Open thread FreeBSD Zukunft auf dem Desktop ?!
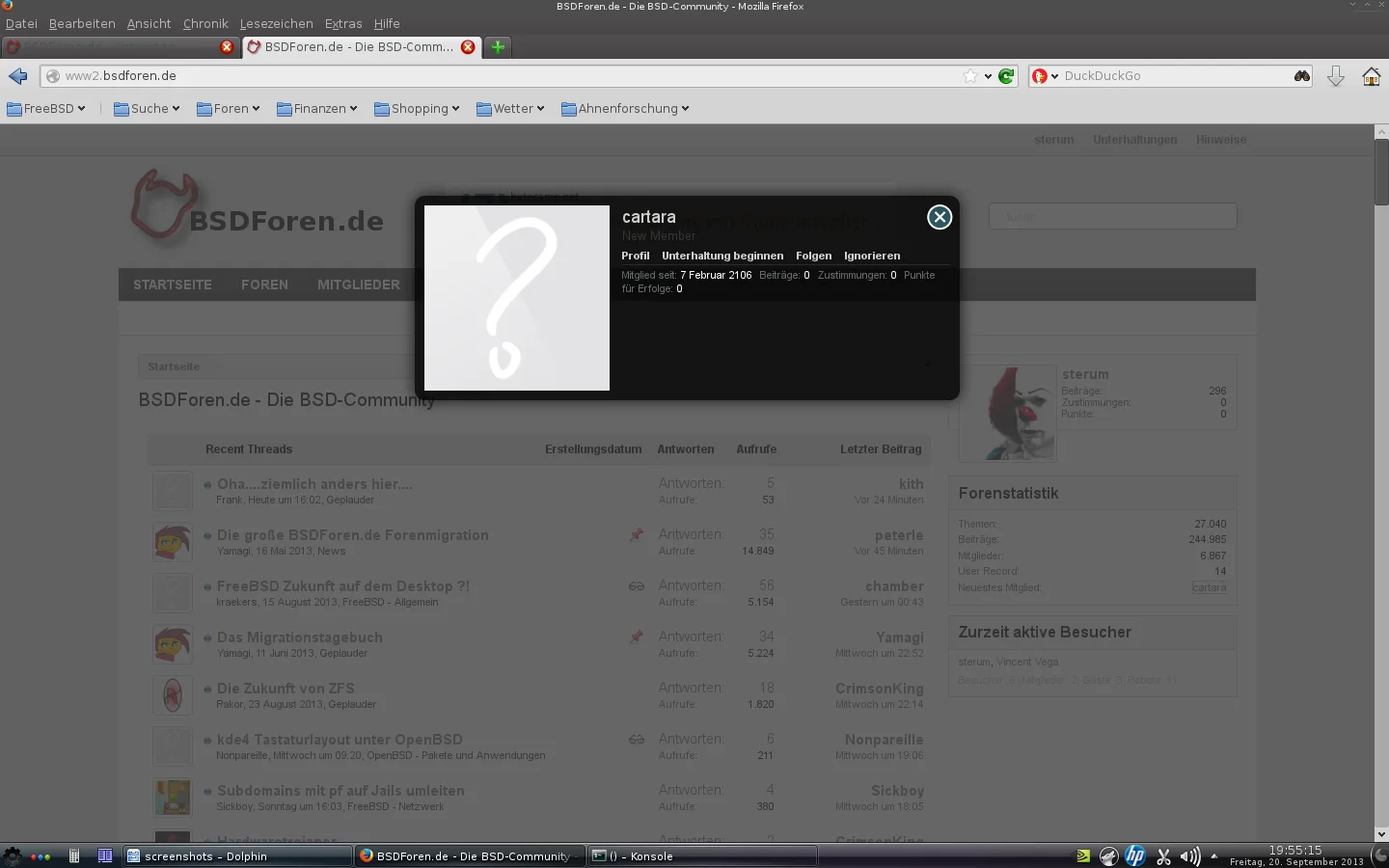Image resolution: width=1389 pixels, height=868 pixels. click(x=343, y=586)
